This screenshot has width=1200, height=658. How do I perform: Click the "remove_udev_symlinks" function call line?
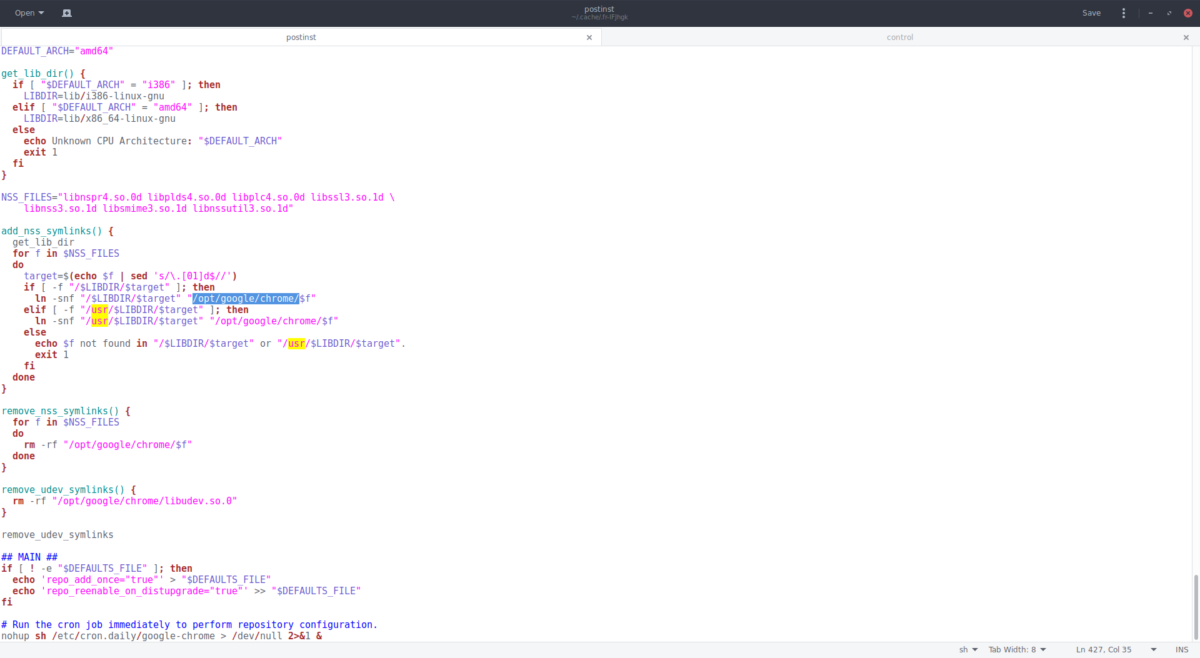pos(58,534)
